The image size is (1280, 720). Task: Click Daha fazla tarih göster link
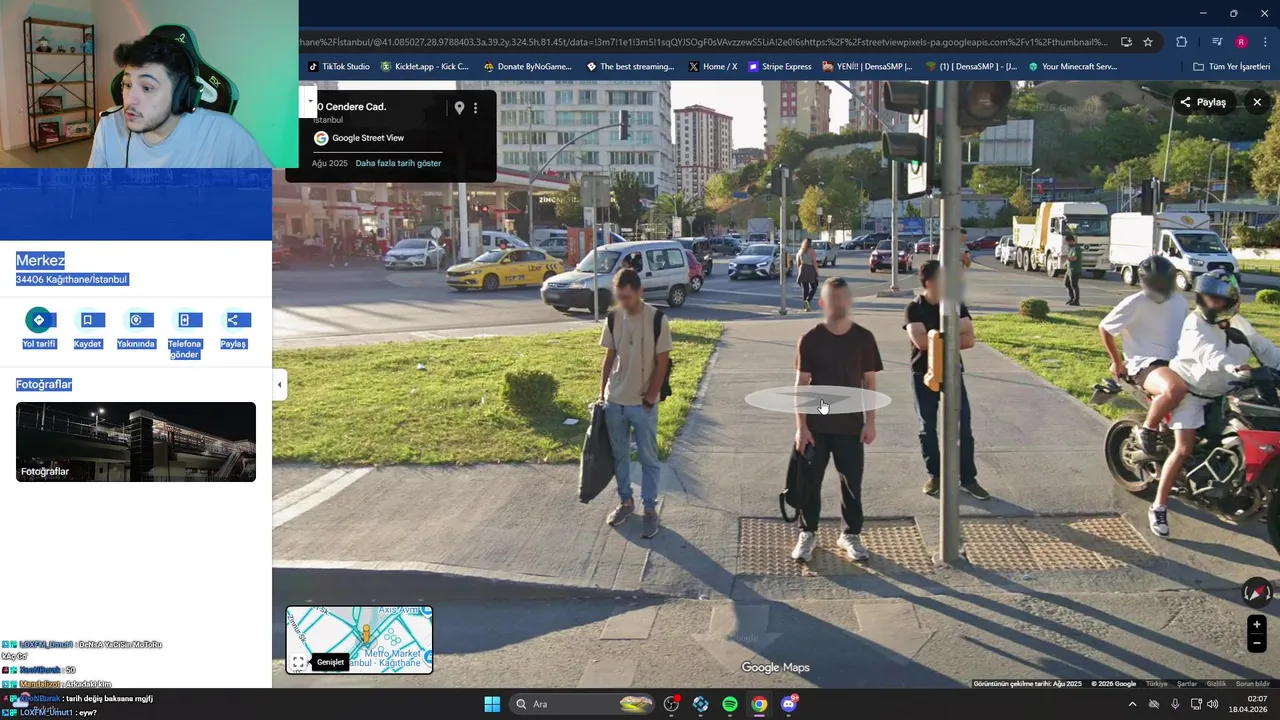pyautogui.click(x=398, y=163)
